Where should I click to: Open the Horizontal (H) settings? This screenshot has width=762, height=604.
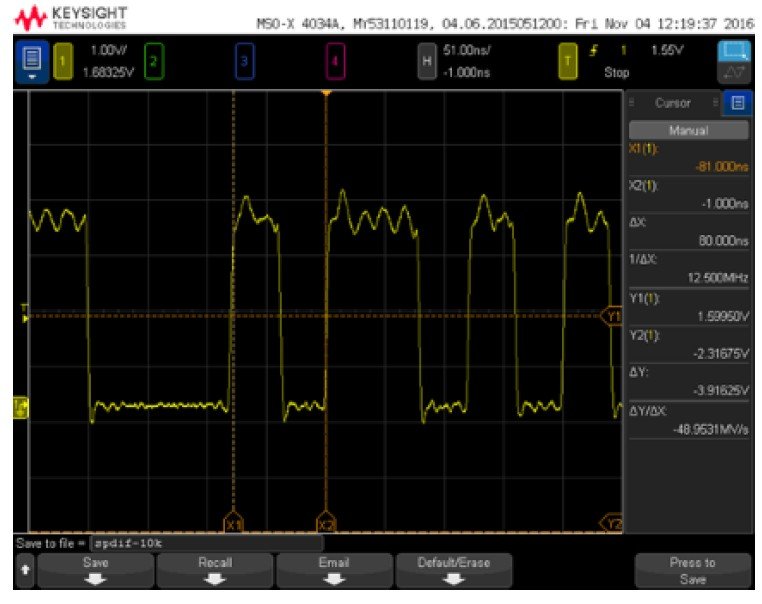427,61
